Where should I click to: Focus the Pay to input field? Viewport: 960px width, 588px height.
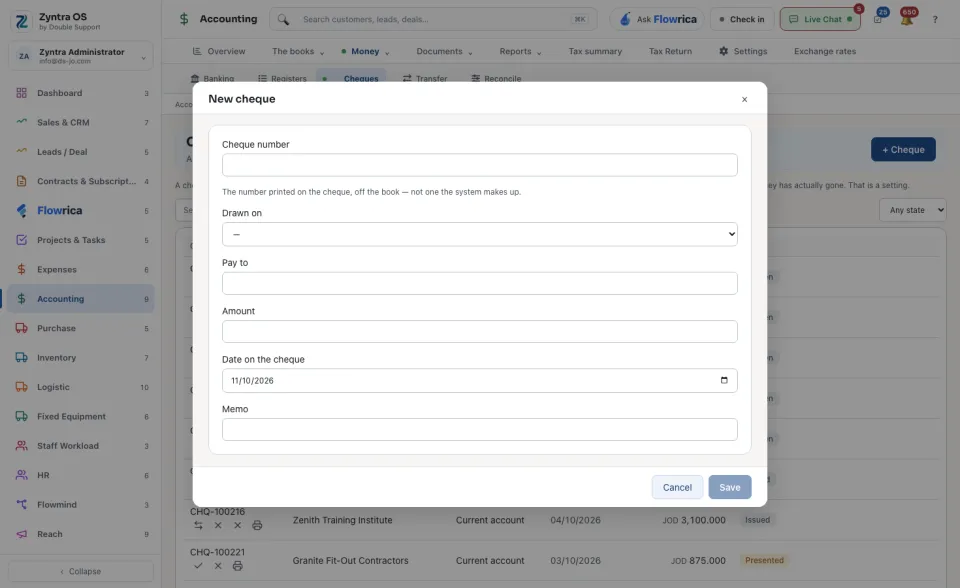coord(480,283)
